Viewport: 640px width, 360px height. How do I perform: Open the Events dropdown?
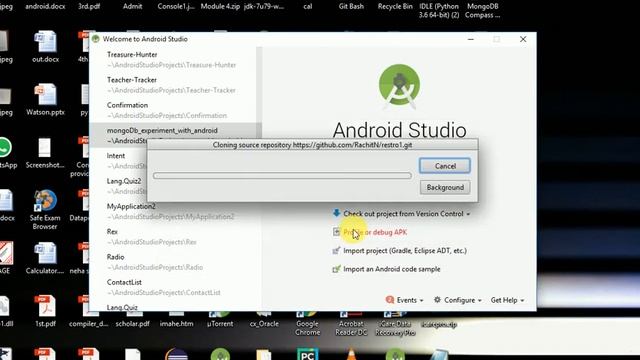(410, 300)
